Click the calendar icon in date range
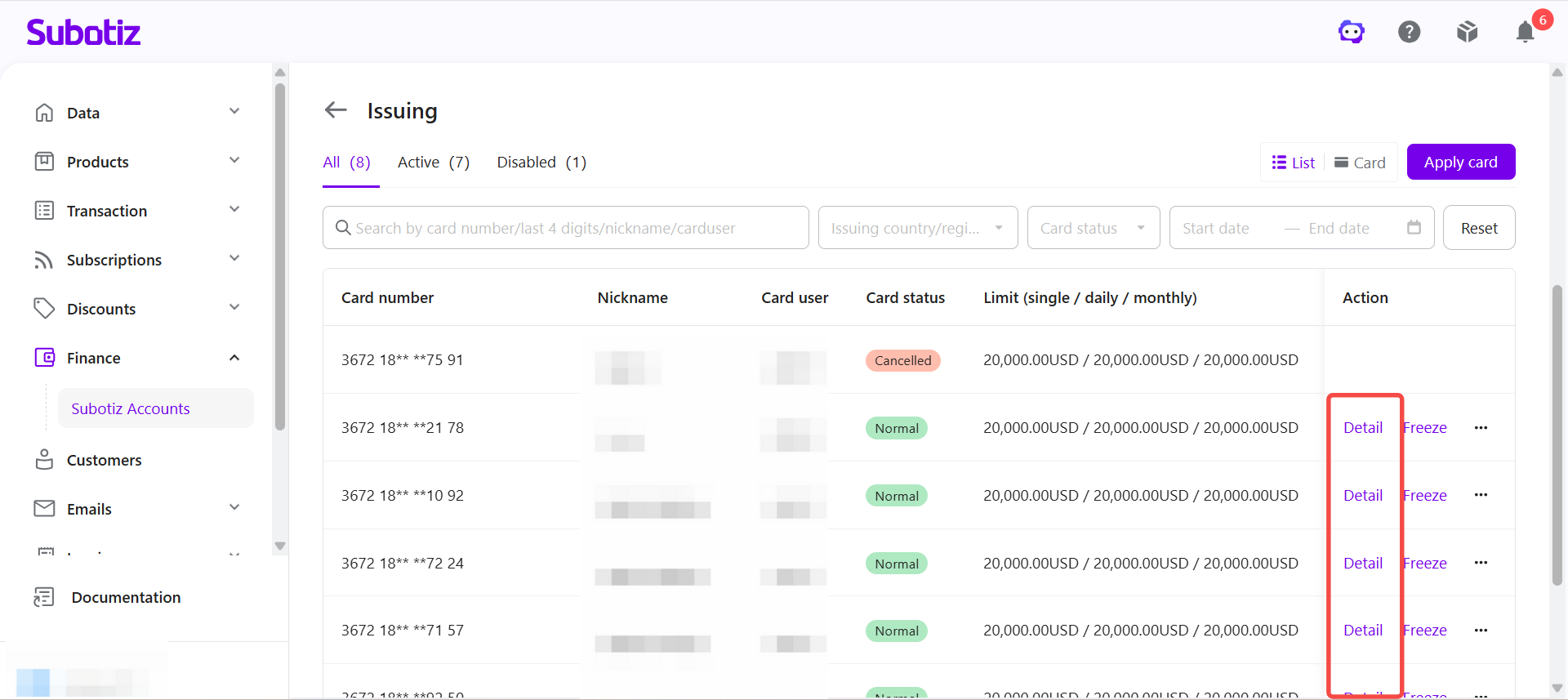 [1414, 228]
